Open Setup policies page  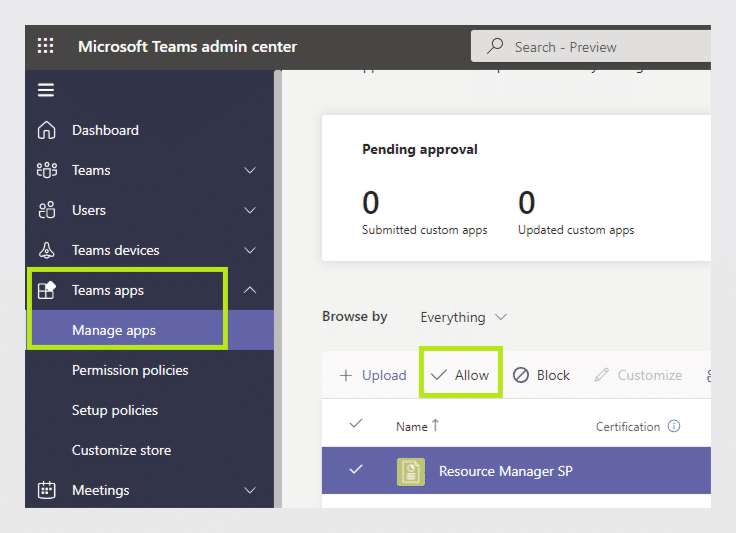pos(115,410)
